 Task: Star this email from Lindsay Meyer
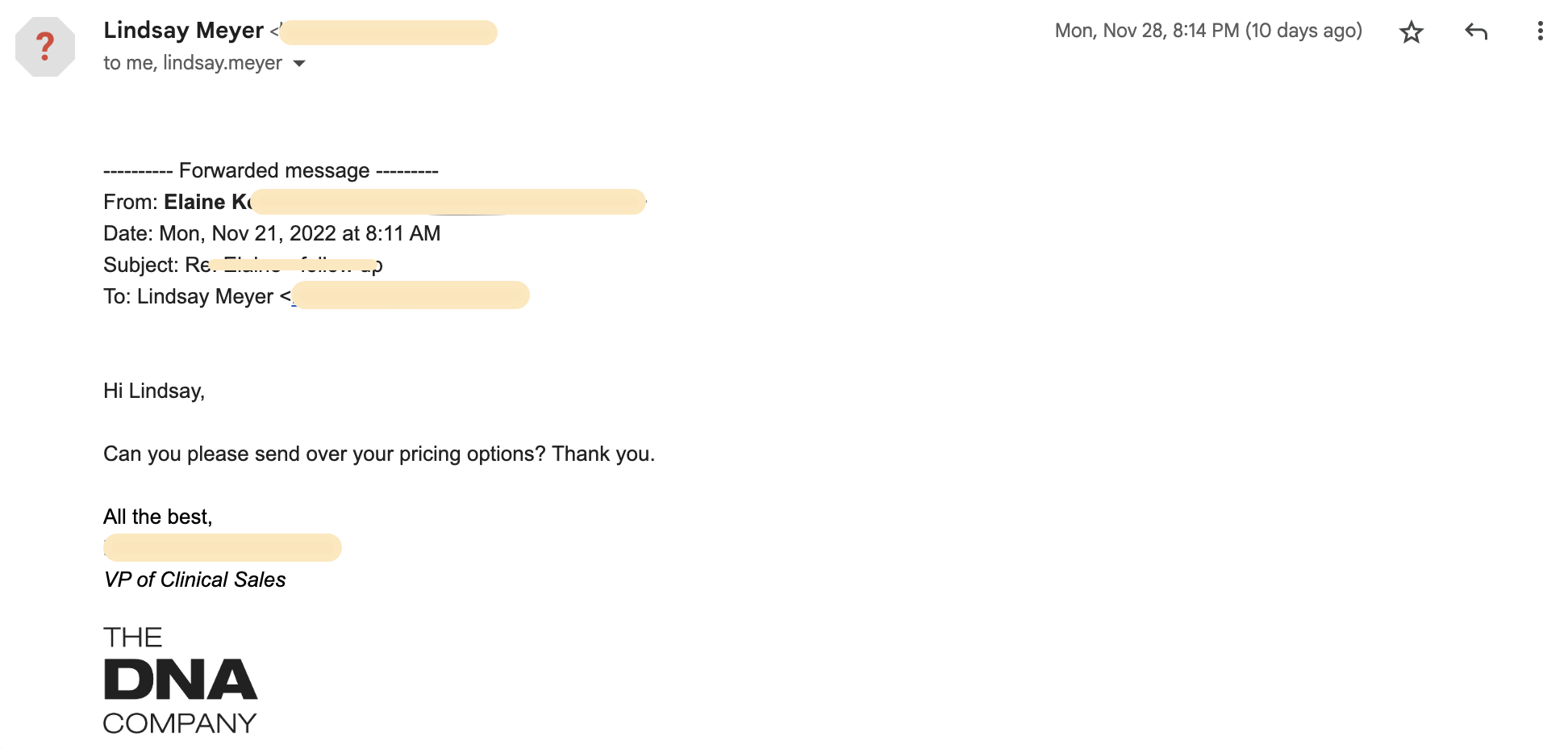pyautogui.click(x=1411, y=32)
